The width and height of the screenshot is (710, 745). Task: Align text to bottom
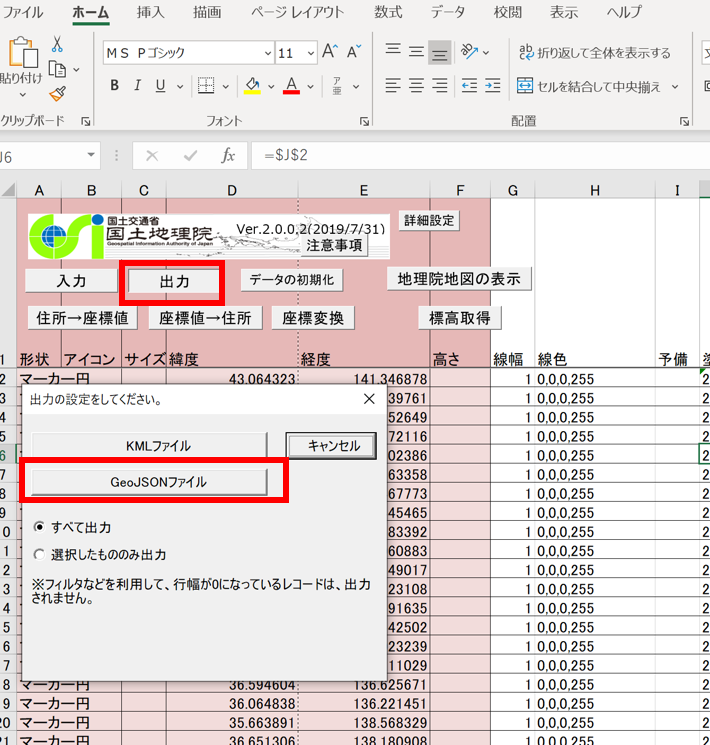[440, 52]
